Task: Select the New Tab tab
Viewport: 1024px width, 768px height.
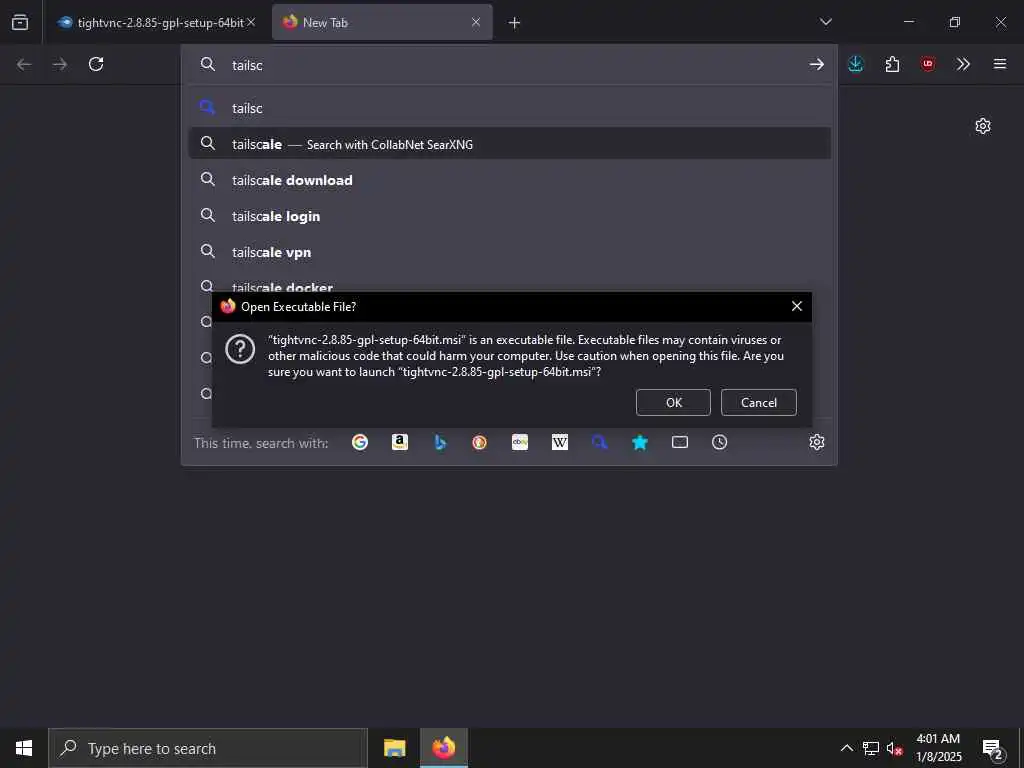Action: click(382, 22)
